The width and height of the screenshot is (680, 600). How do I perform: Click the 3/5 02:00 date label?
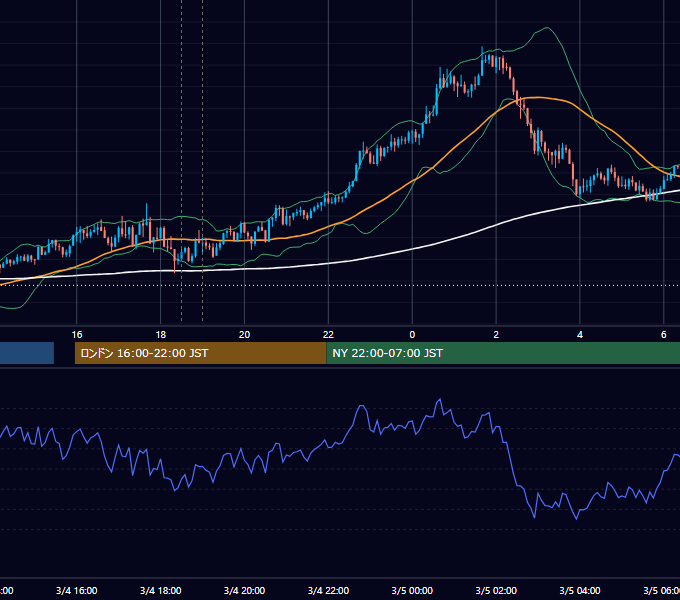(496, 591)
